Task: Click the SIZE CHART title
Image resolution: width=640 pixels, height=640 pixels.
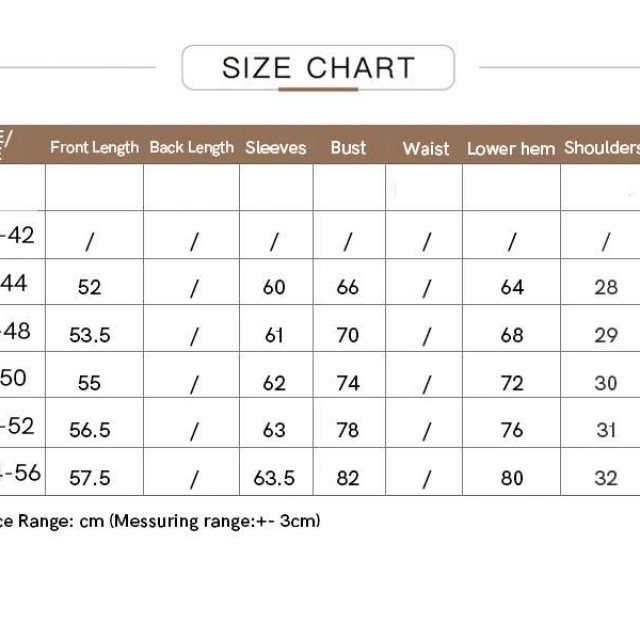Action: click(x=318, y=68)
